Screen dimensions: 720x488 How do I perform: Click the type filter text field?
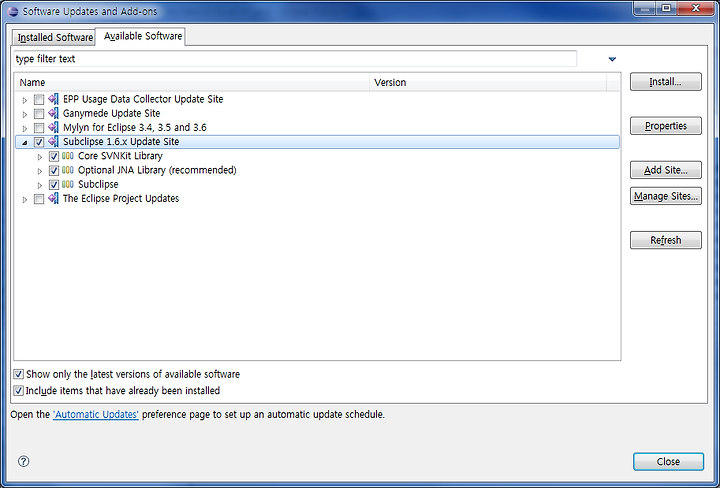295,59
